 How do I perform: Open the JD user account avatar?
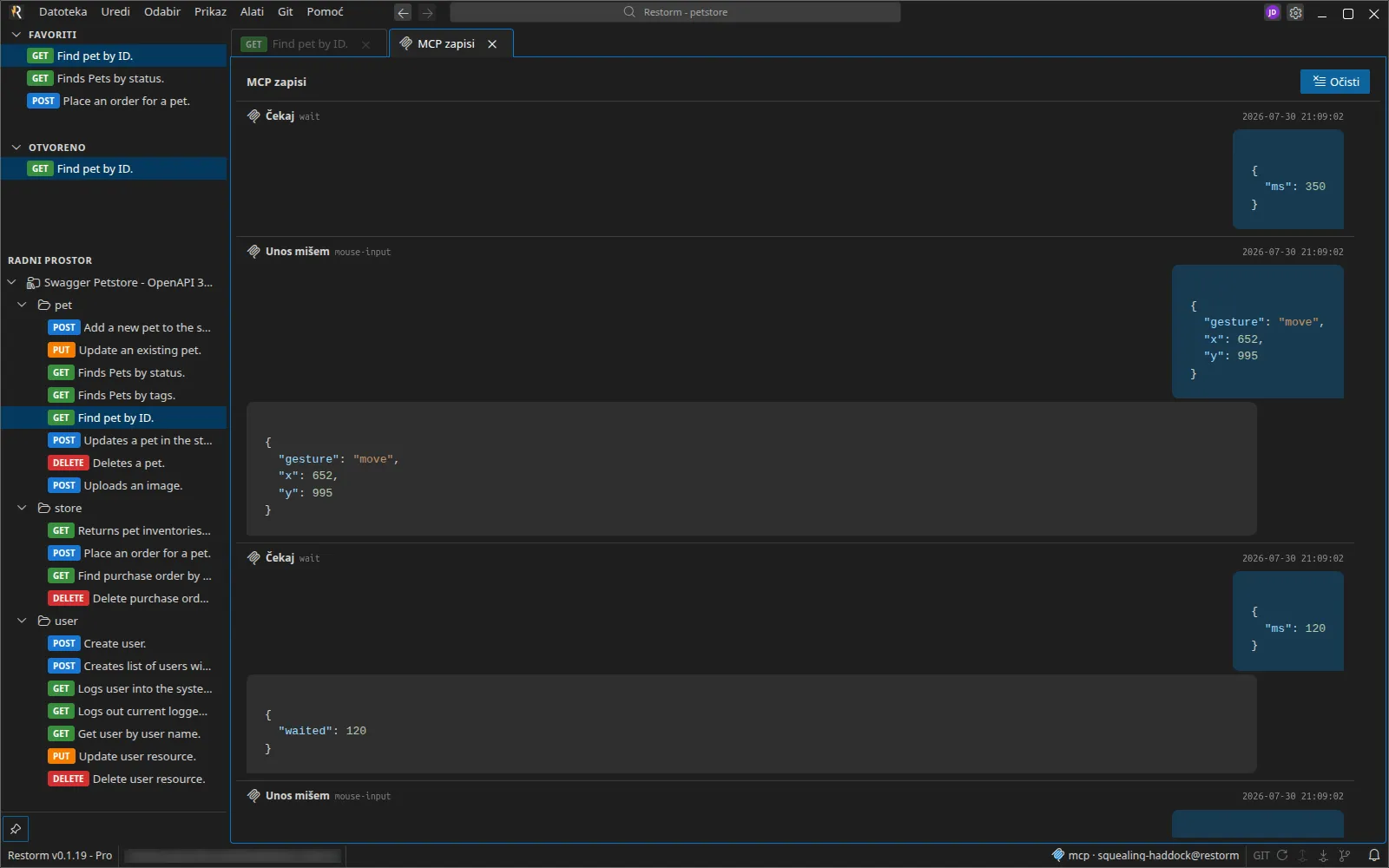tap(1272, 12)
